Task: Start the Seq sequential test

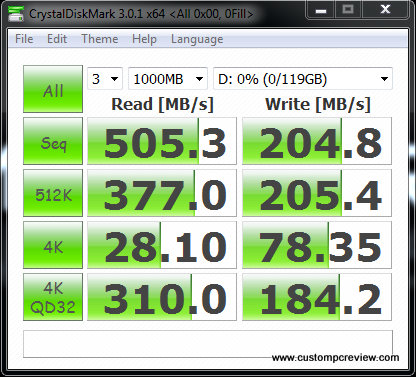Action: (x=53, y=141)
